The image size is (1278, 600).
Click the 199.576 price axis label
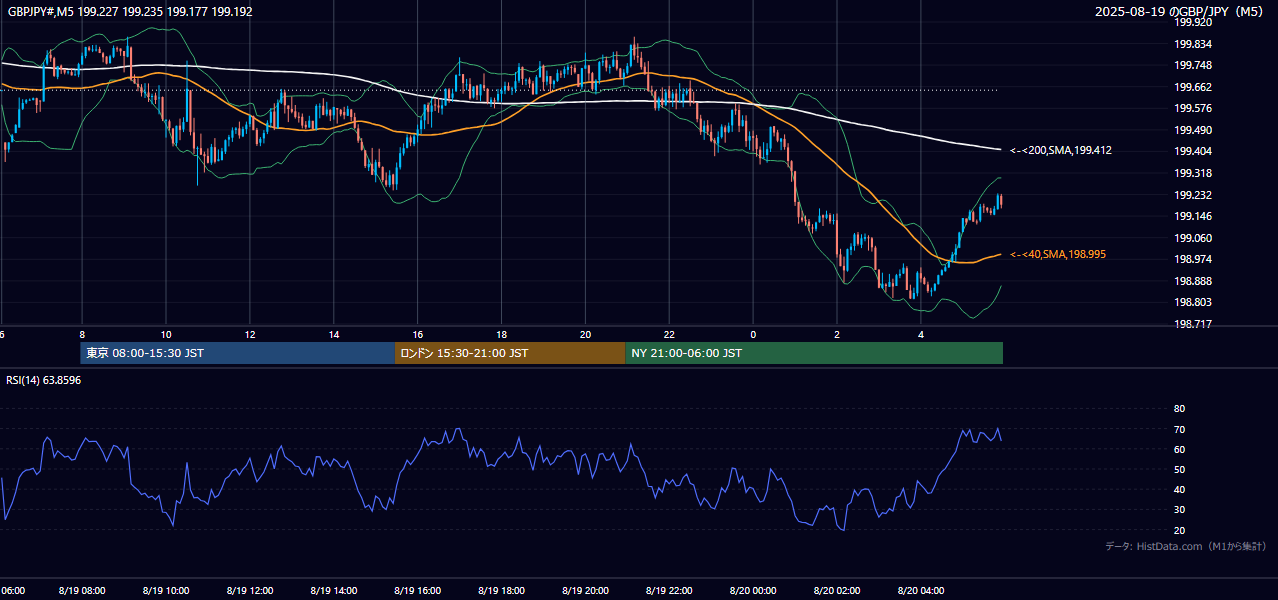point(1194,109)
